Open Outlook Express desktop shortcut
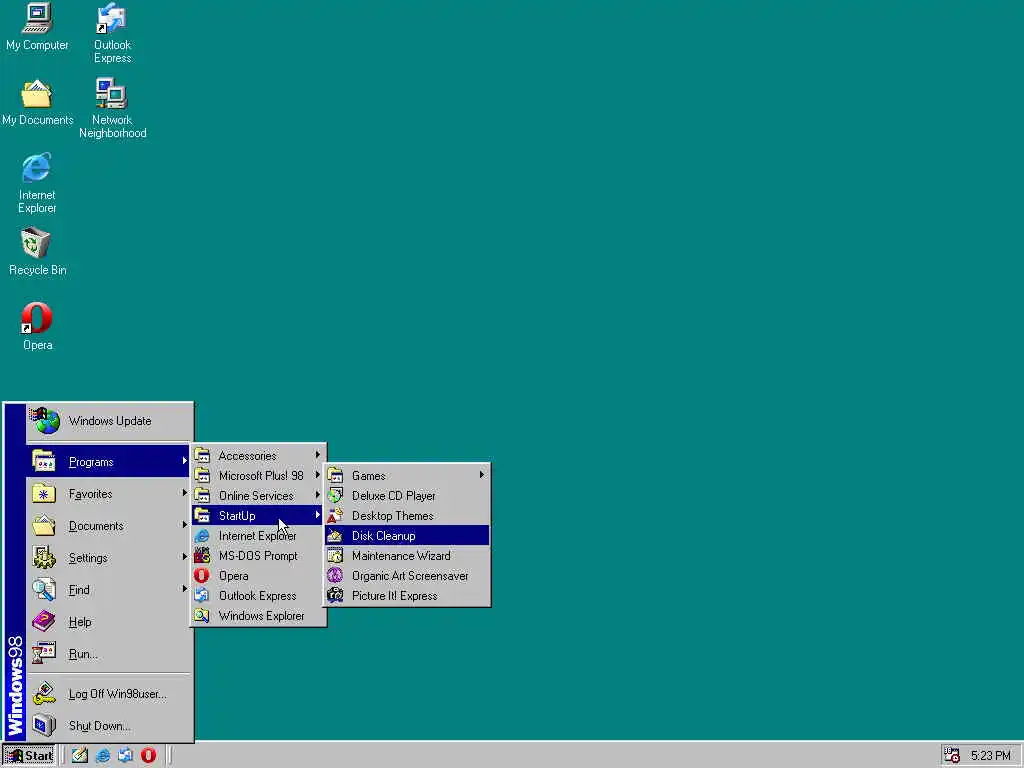Screen dimensions: 1024x768 point(112,33)
